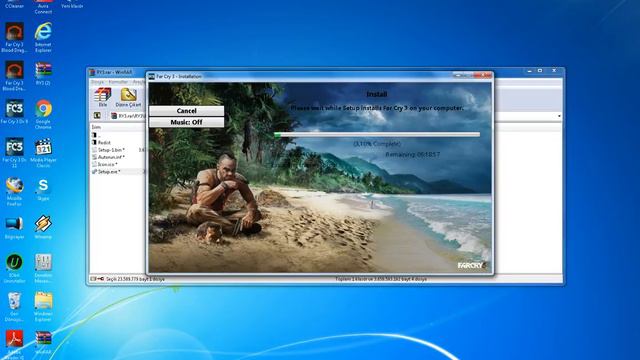Screen dimensions: 640x360
Task: Open Adobe Reader XI desktop shortcut
Action: 14,344
